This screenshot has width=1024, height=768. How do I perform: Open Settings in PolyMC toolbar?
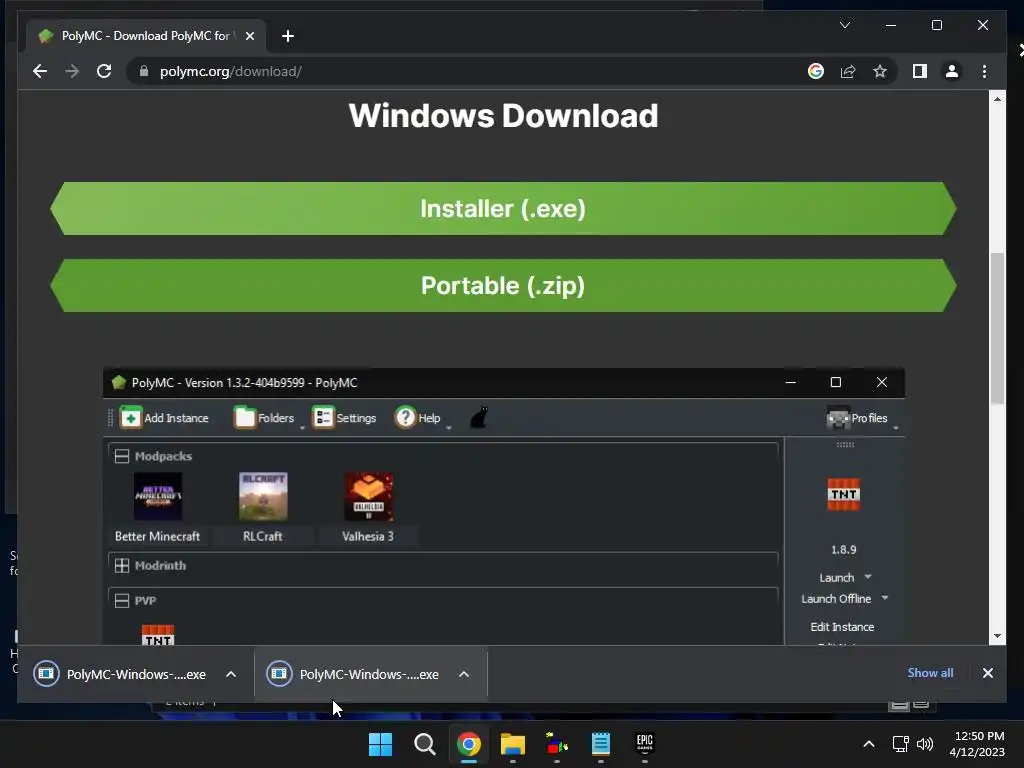click(x=344, y=417)
